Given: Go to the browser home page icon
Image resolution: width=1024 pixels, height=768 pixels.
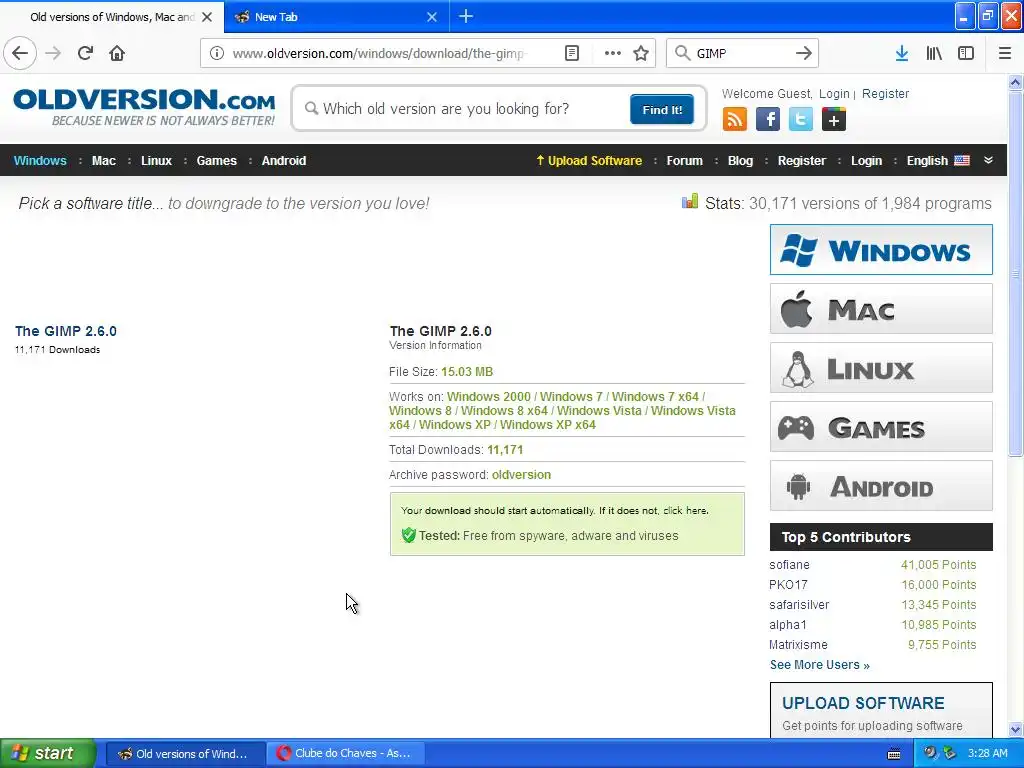Looking at the screenshot, I should point(117,53).
